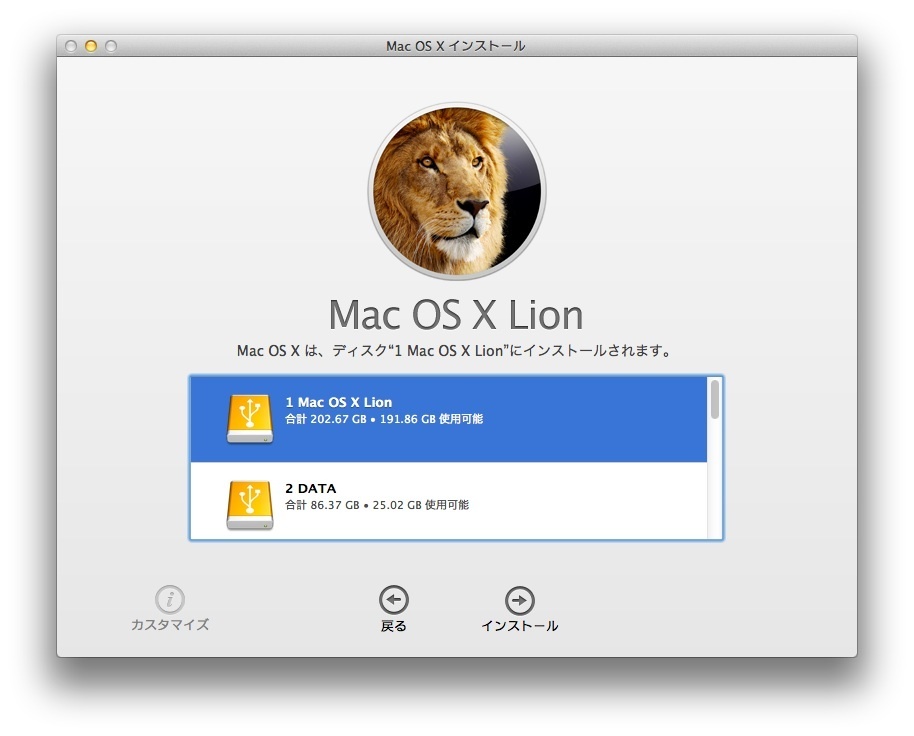Click the 202.67 GB capacity text line

click(x=384, y=419)
